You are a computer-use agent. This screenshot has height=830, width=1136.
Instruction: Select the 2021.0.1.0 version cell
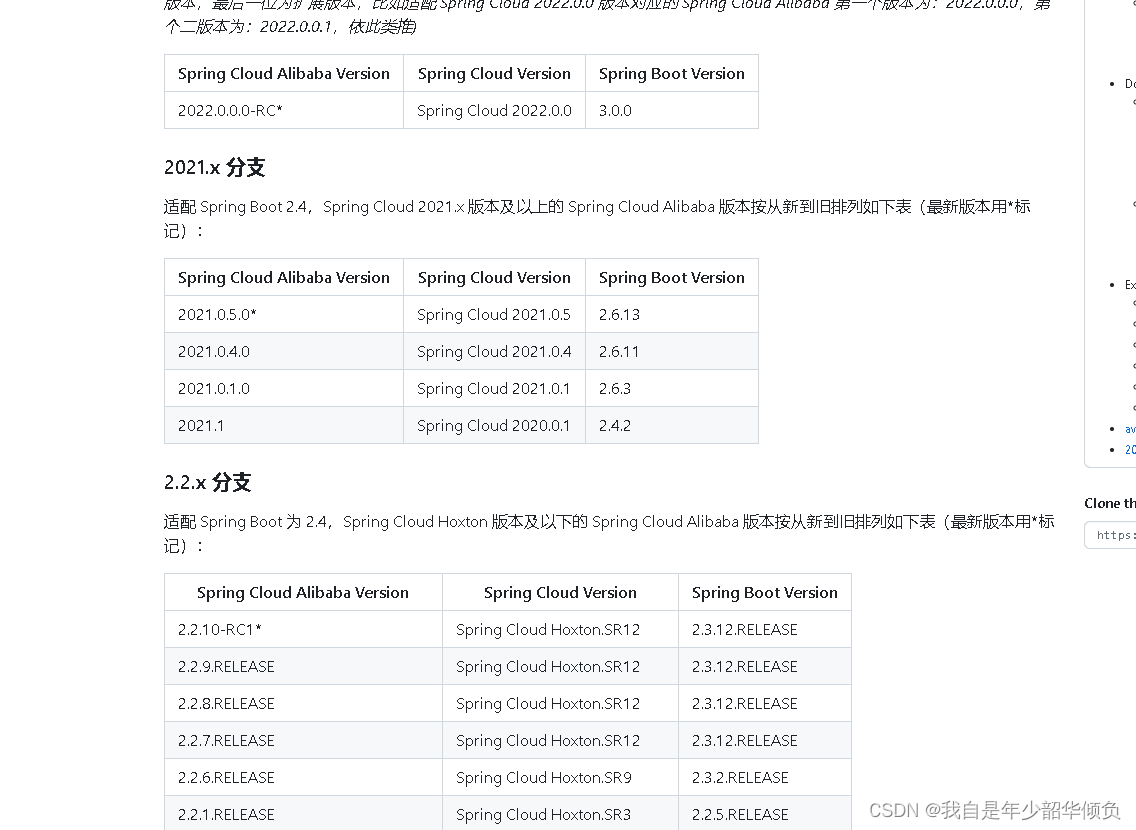click(284, 388)
